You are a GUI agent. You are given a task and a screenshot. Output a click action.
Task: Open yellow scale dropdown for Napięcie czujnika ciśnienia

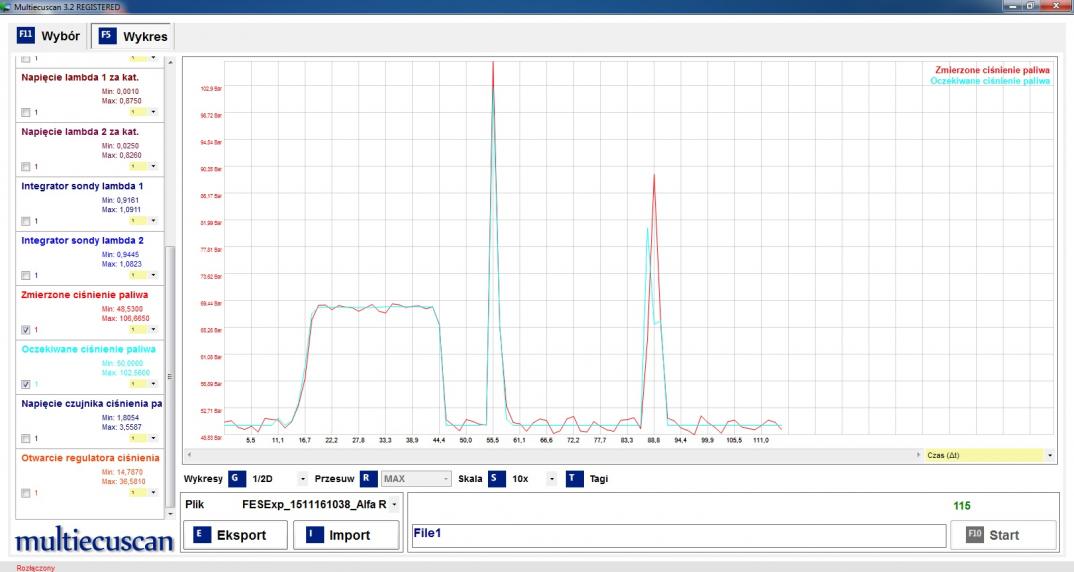[153, 438]
